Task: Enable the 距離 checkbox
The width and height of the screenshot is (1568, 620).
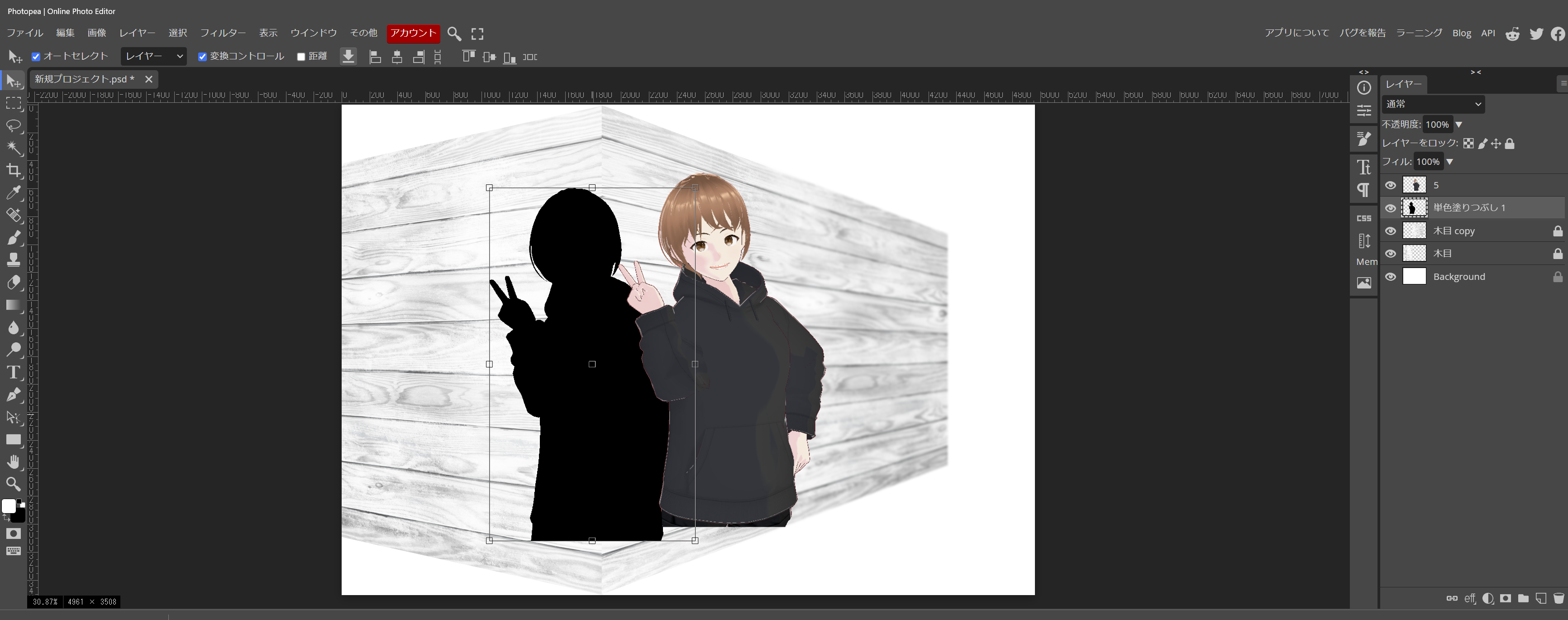Action: [x=300, y=57]
